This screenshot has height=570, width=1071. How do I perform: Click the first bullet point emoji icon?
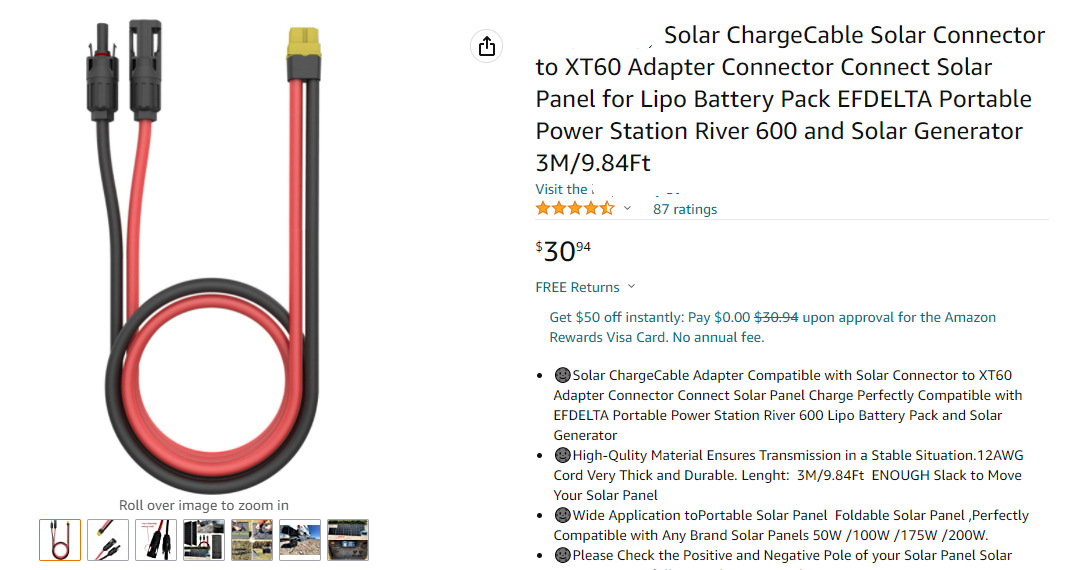(562, 376)
